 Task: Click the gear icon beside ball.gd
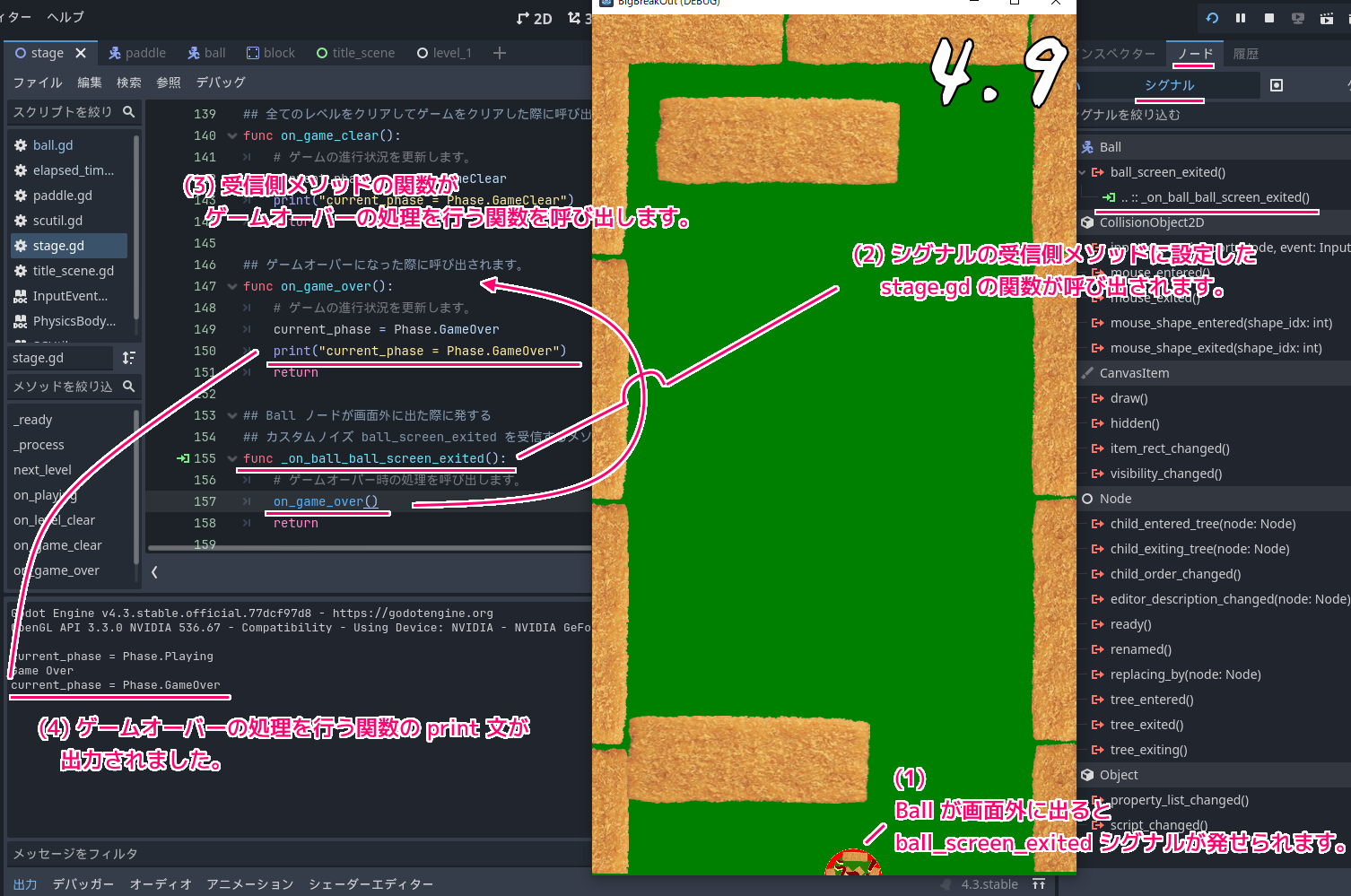coord(21,145)
